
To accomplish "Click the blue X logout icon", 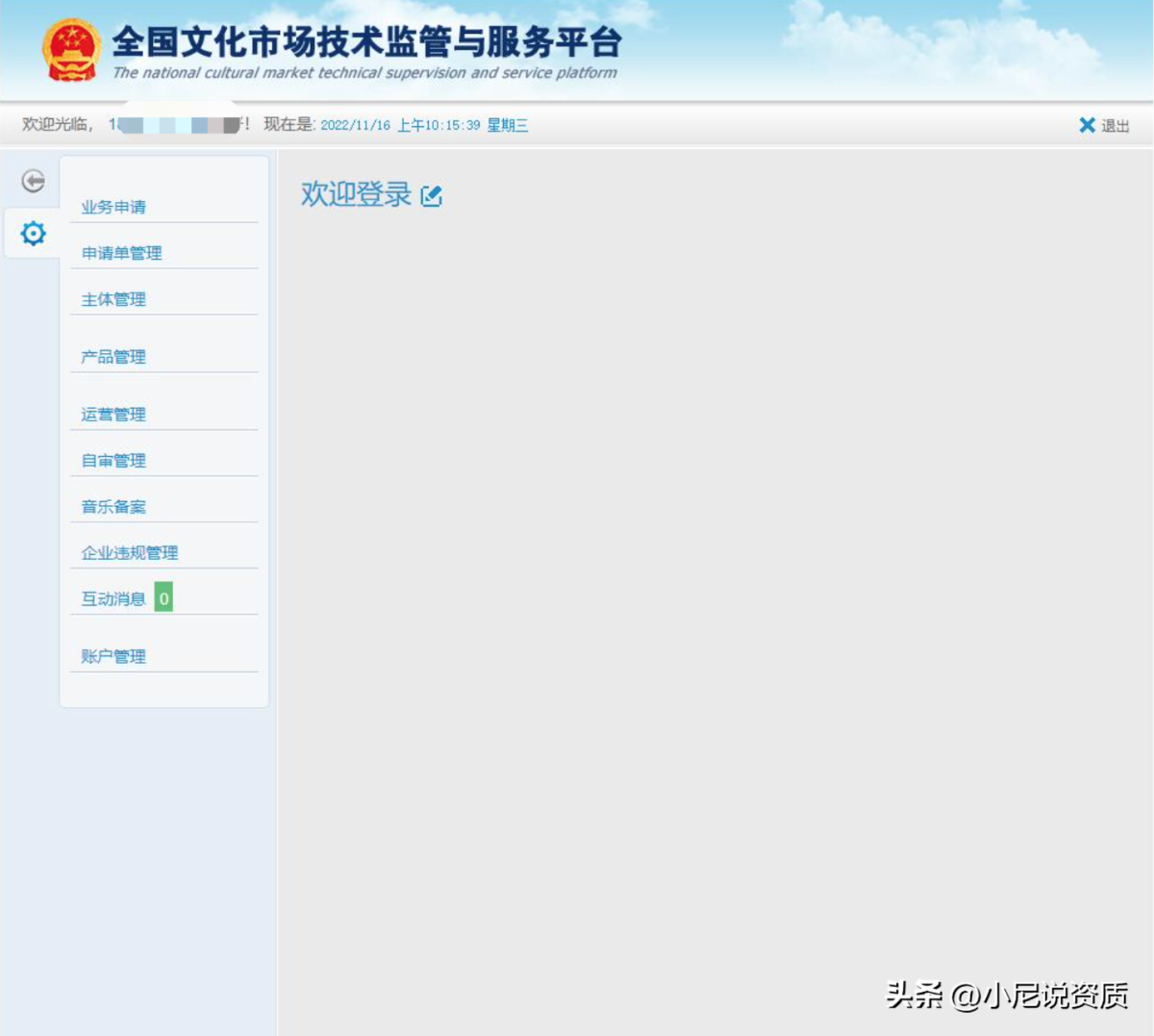I will coord(1087,125).
